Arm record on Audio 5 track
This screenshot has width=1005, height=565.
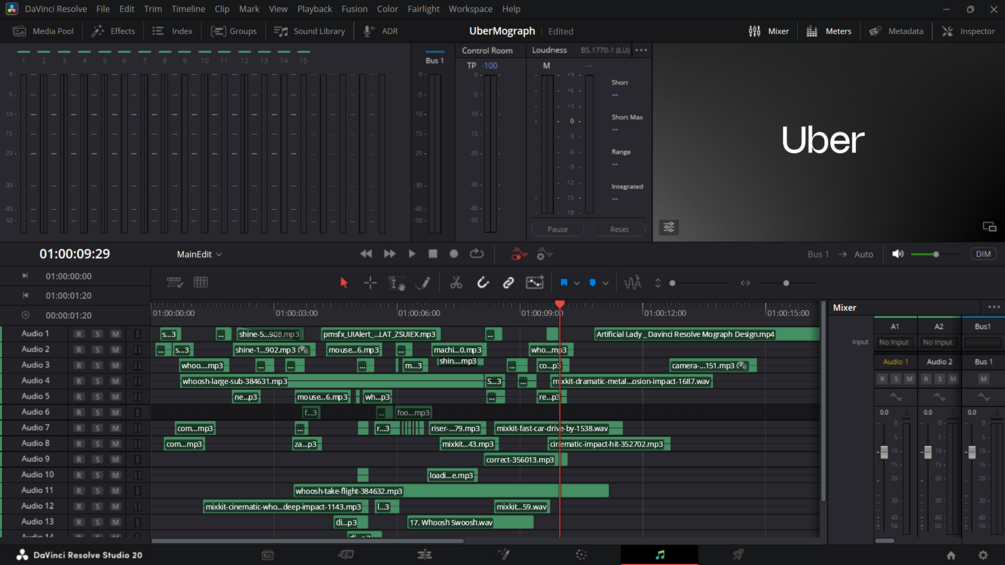coord(78,397)
